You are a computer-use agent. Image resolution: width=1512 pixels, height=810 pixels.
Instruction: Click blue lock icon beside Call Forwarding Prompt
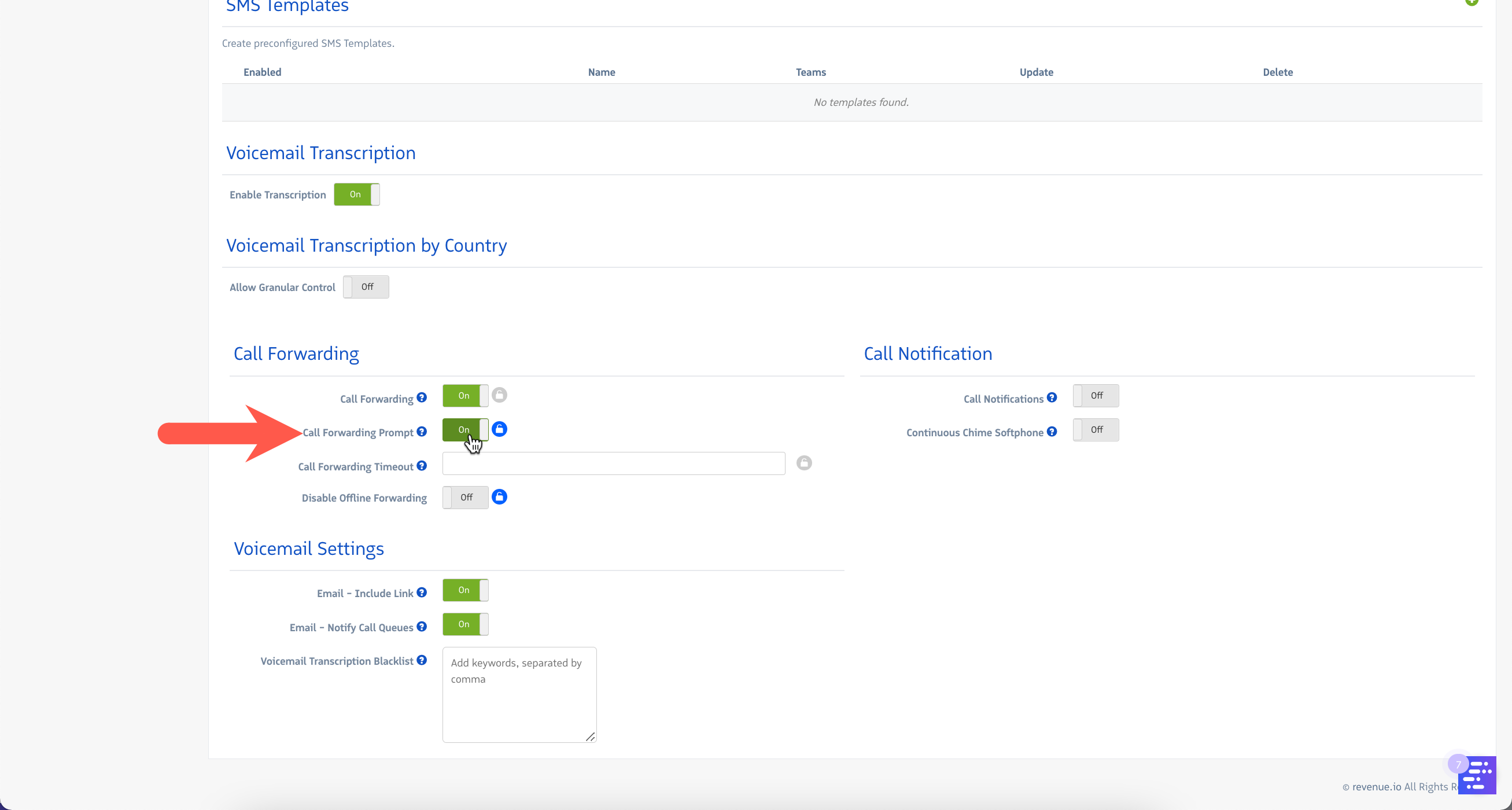499,429
